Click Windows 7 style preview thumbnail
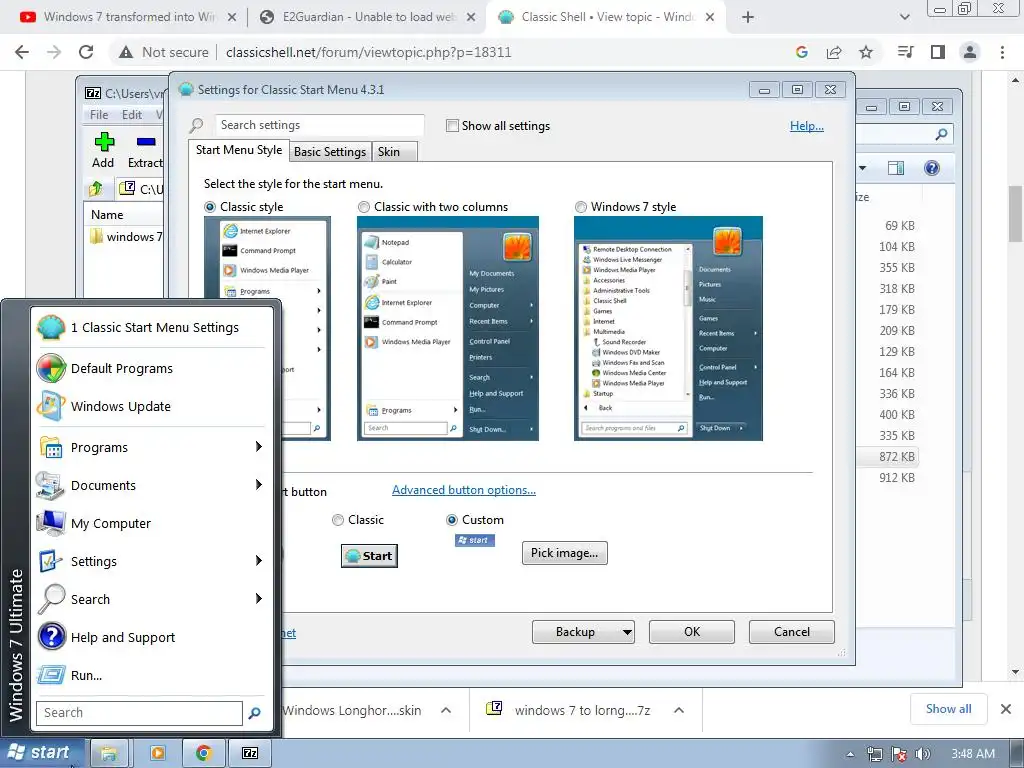 pos(668,328)
